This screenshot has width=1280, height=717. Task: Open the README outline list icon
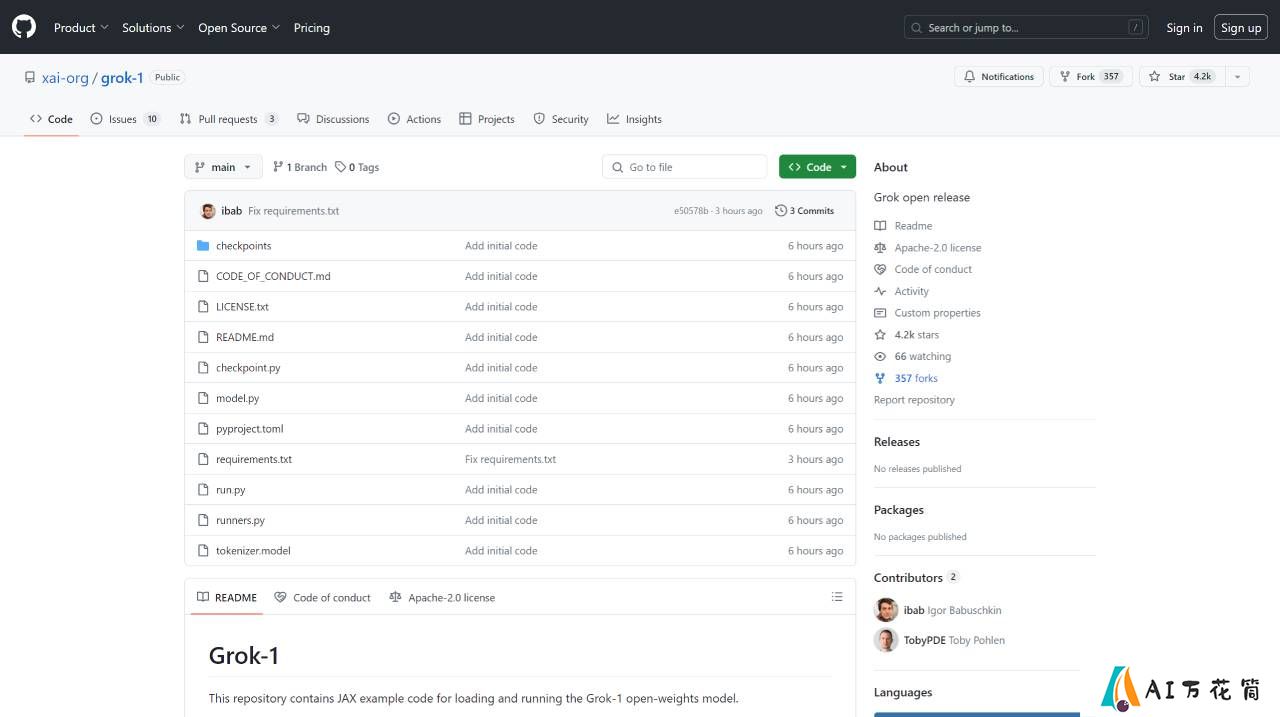pyautogui.click(x=837, y=597)
